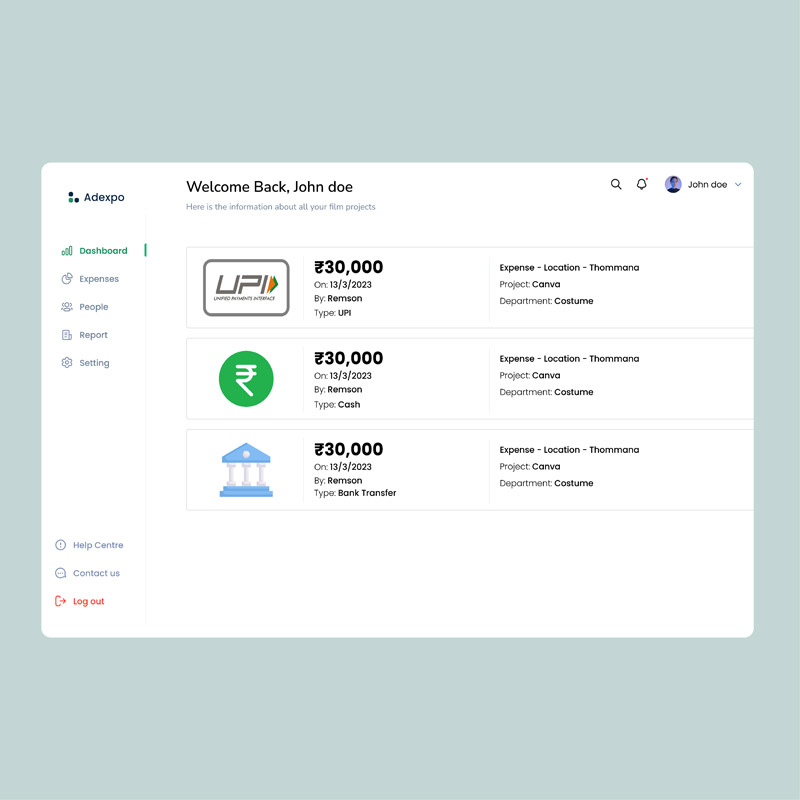Click the green rupee Cash thumbnail
The width and height of the screenshot is (800, 800).
pyautogui.click(x=246, y=379)
